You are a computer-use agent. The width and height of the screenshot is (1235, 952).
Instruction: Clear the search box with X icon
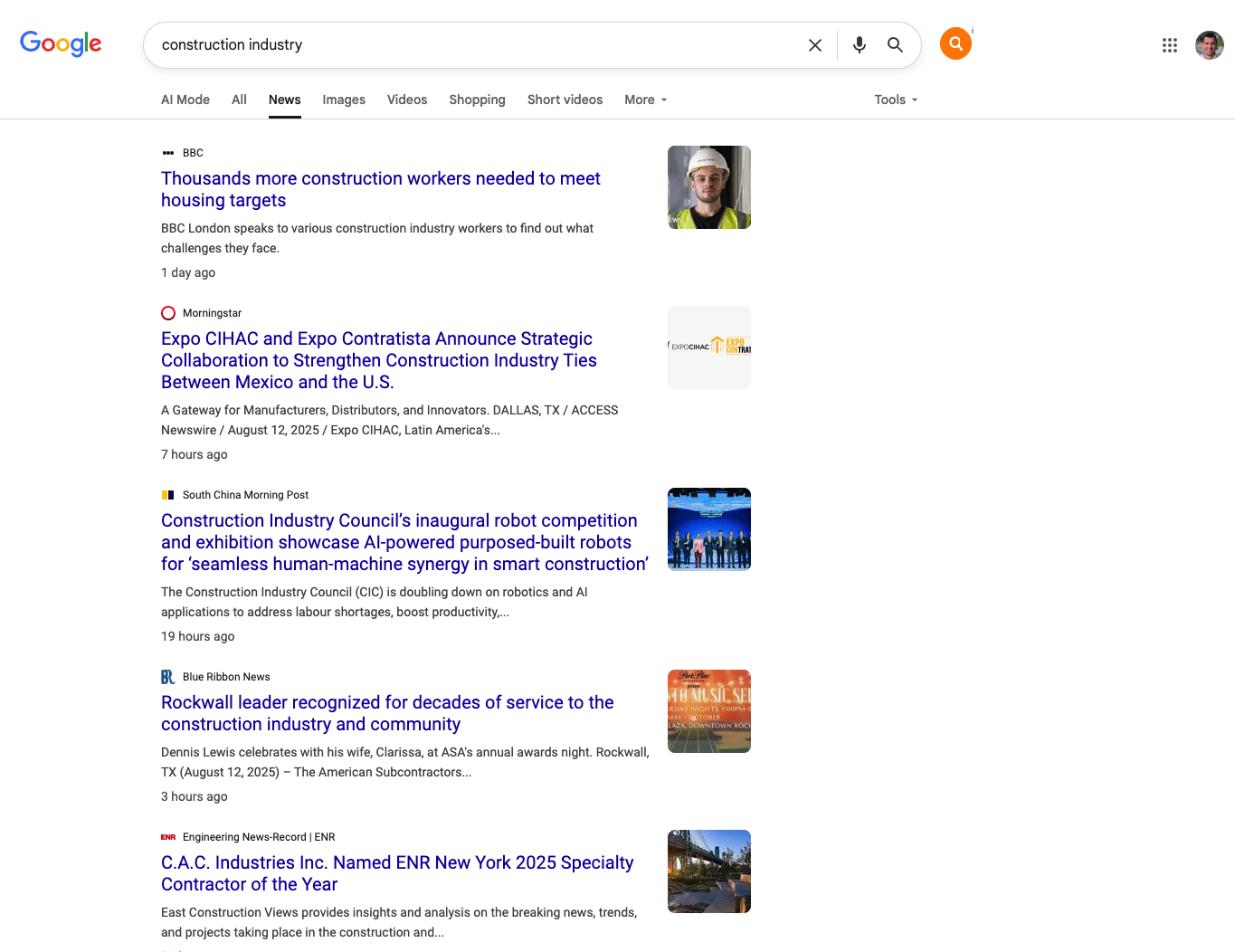[814, 45]
